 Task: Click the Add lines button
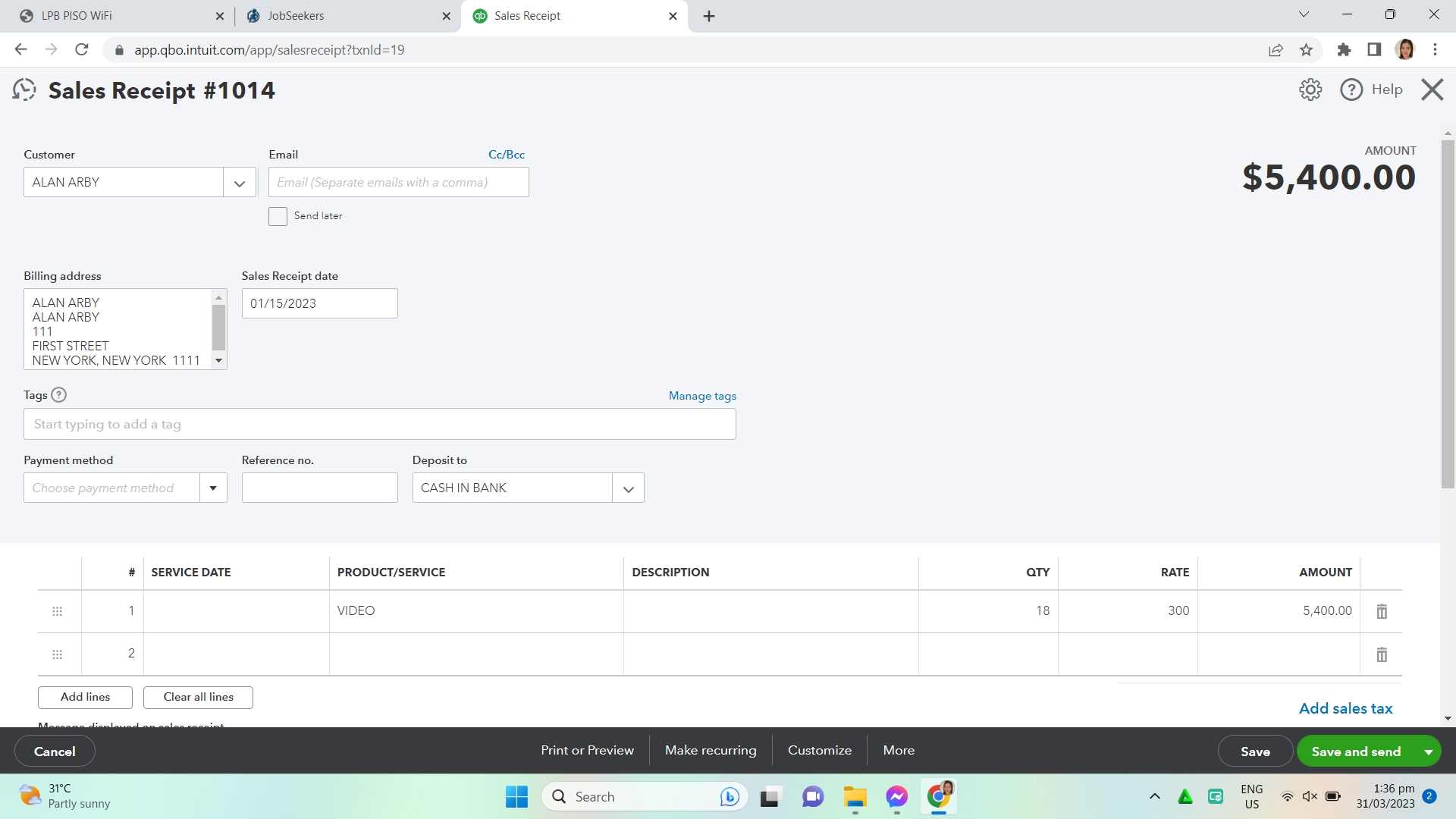coord(85,697)
